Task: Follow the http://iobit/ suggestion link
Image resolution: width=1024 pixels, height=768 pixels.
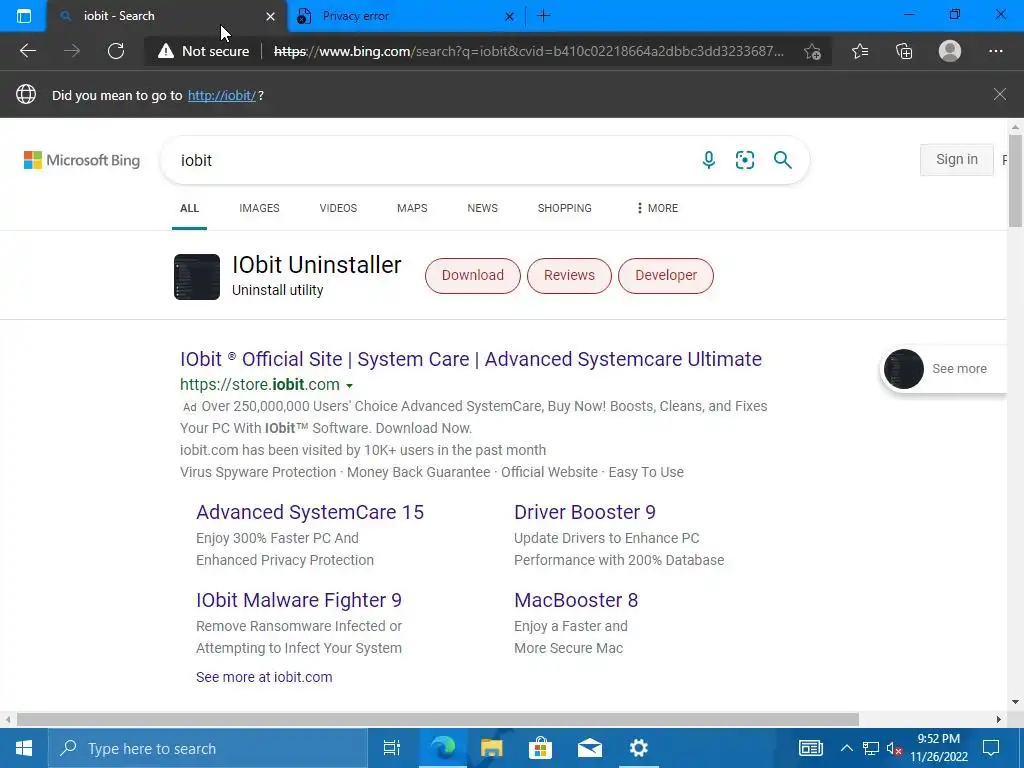Action: click(222, 95)
